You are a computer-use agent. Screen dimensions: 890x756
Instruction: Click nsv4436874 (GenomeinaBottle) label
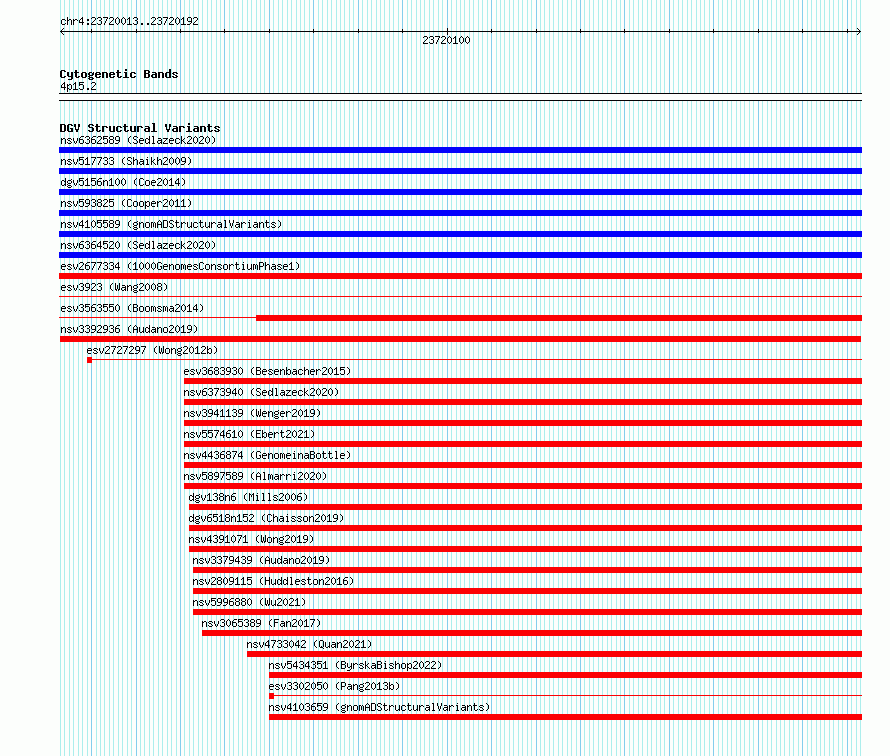(x=267, y=455)
